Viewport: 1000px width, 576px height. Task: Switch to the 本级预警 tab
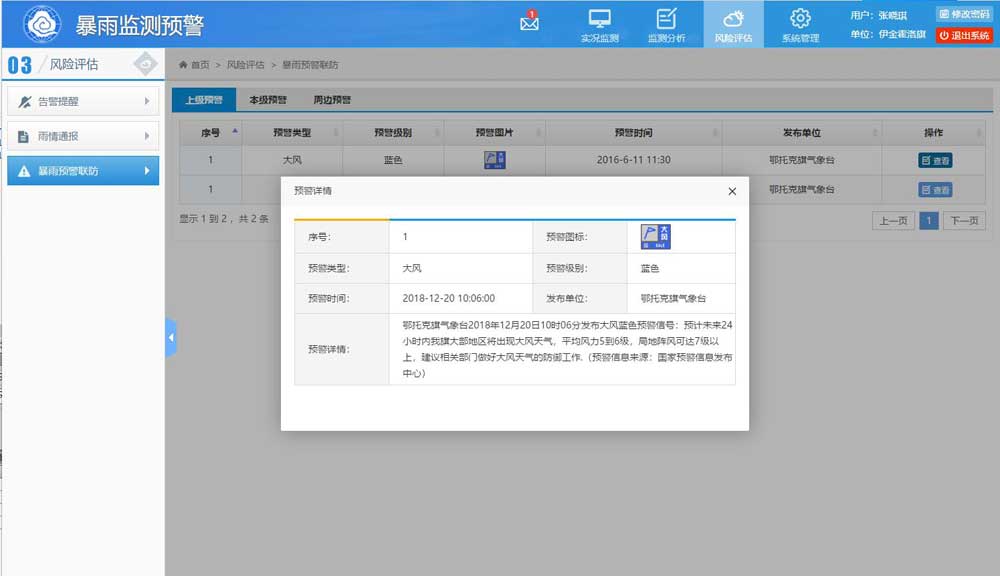click(267, 100)
